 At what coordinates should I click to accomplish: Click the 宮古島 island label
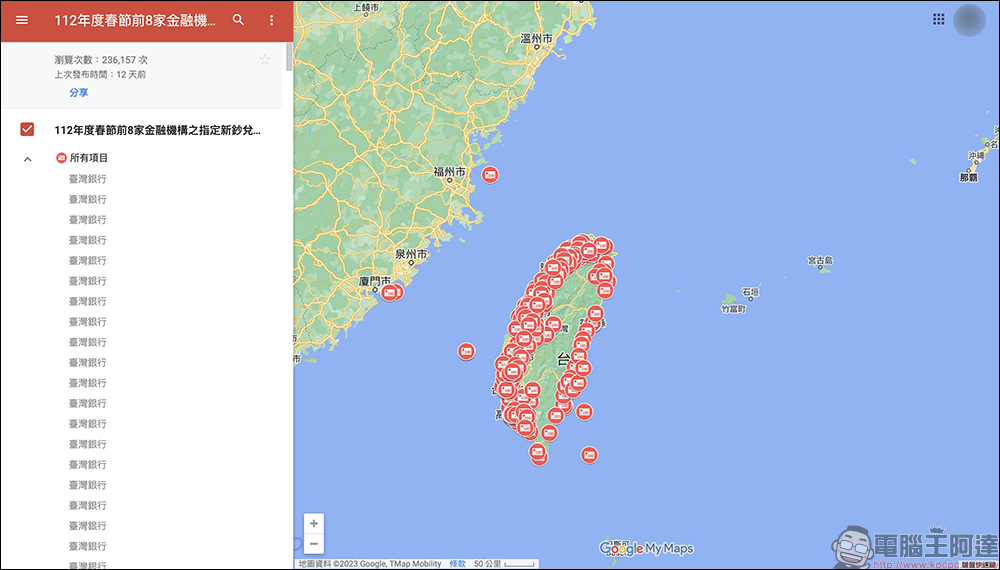(x=820, y=261)
